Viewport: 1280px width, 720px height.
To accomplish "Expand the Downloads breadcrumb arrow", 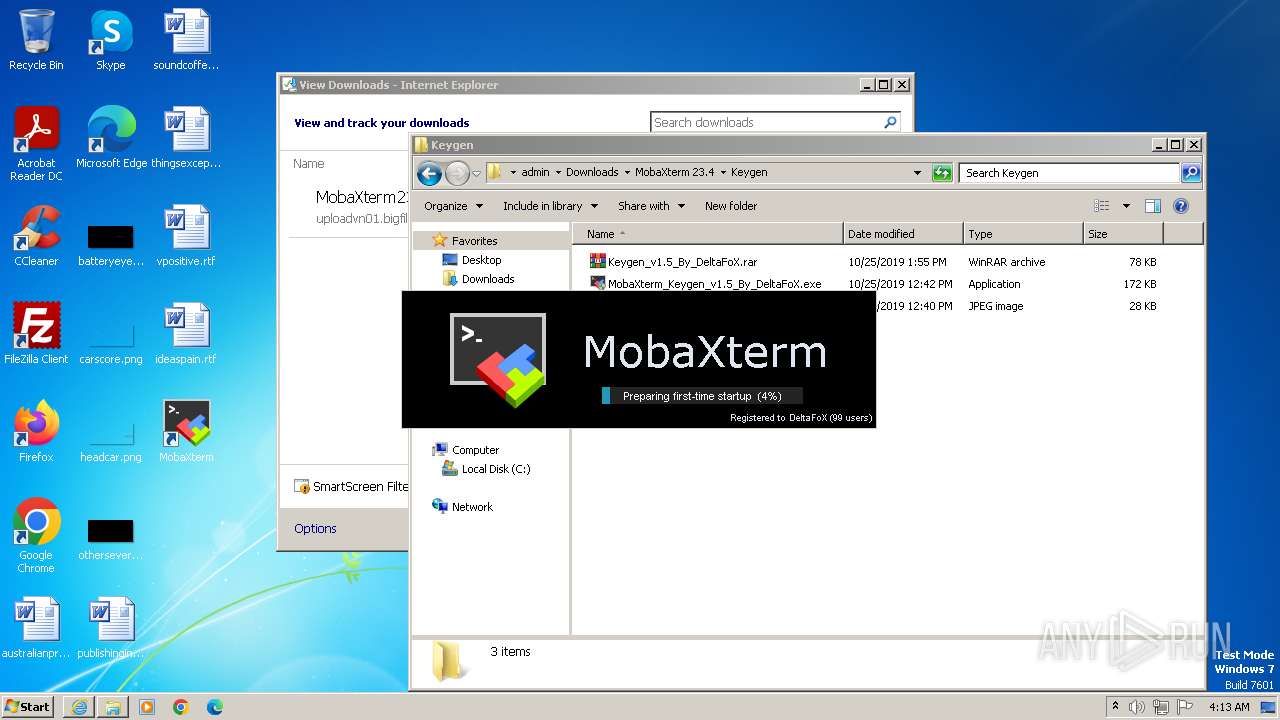I will click(626, 172).
